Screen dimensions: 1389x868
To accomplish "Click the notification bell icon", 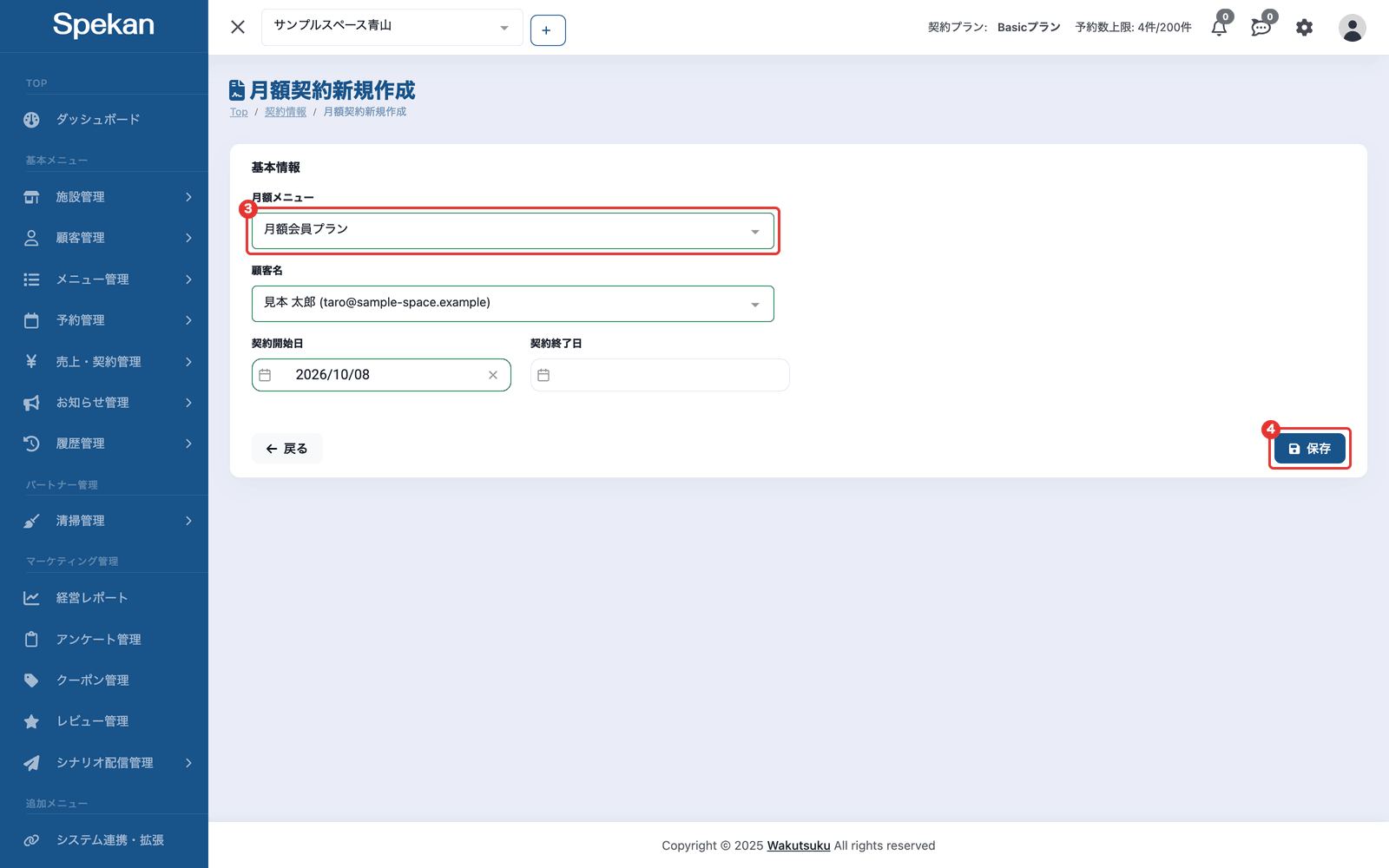I will pyautogui.click(x=1220, y=28).
